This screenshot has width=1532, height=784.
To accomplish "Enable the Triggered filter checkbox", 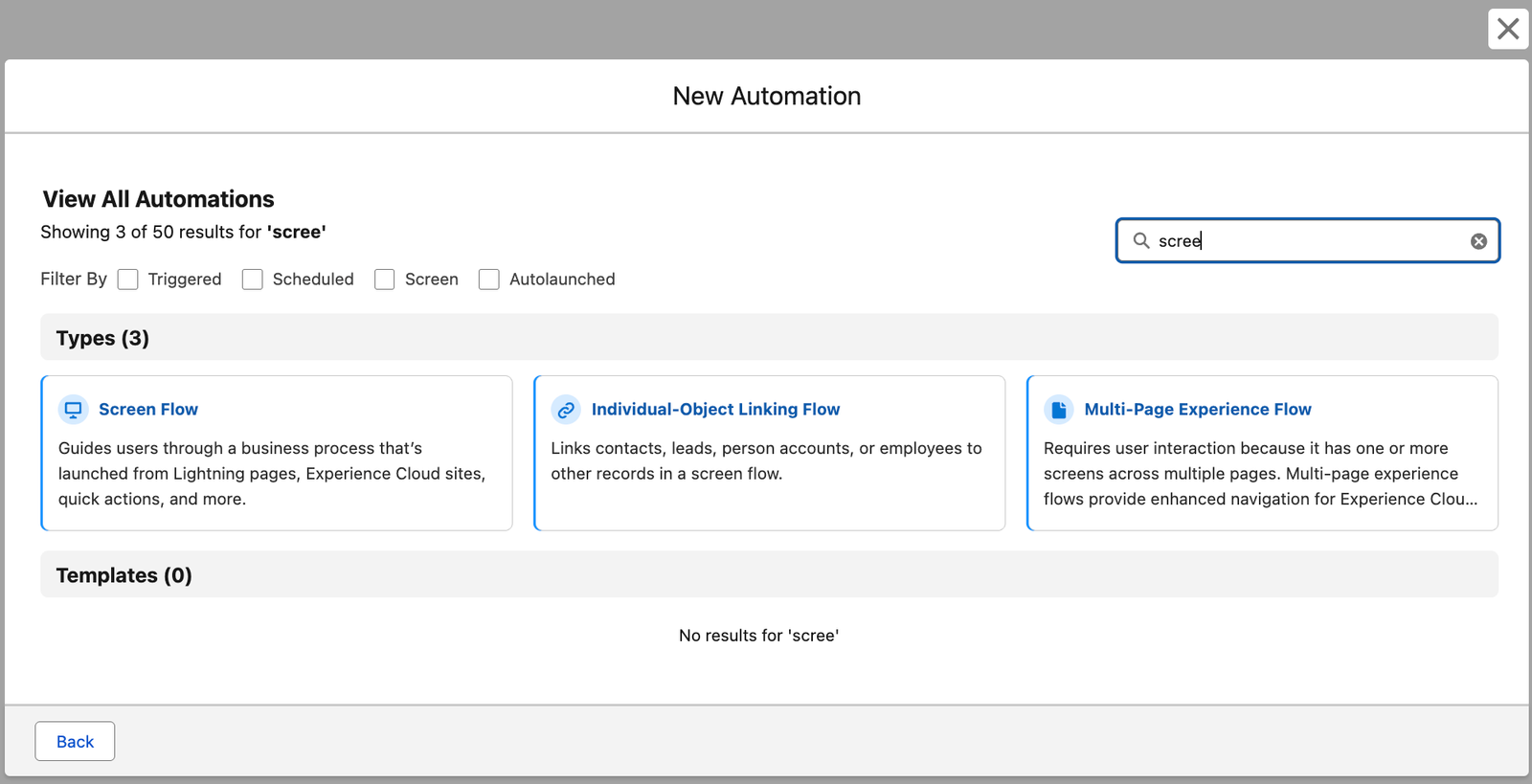I will (x=128, y=280).
